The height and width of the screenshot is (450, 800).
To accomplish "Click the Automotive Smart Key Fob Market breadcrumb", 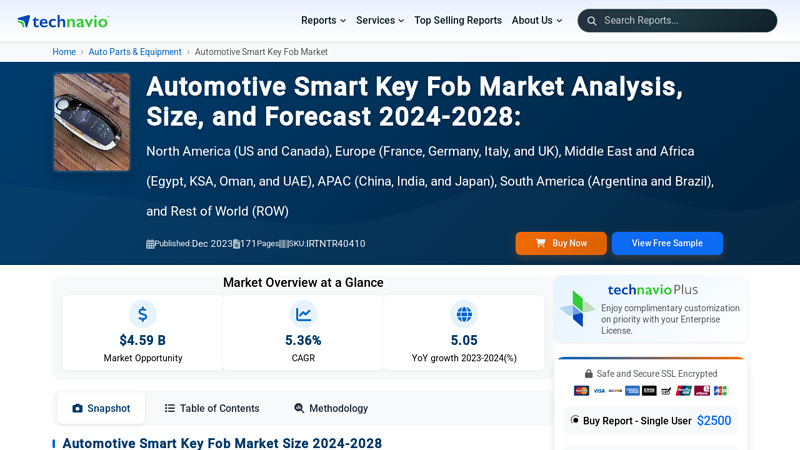I will pyautogui.click(x=261, y=52).
